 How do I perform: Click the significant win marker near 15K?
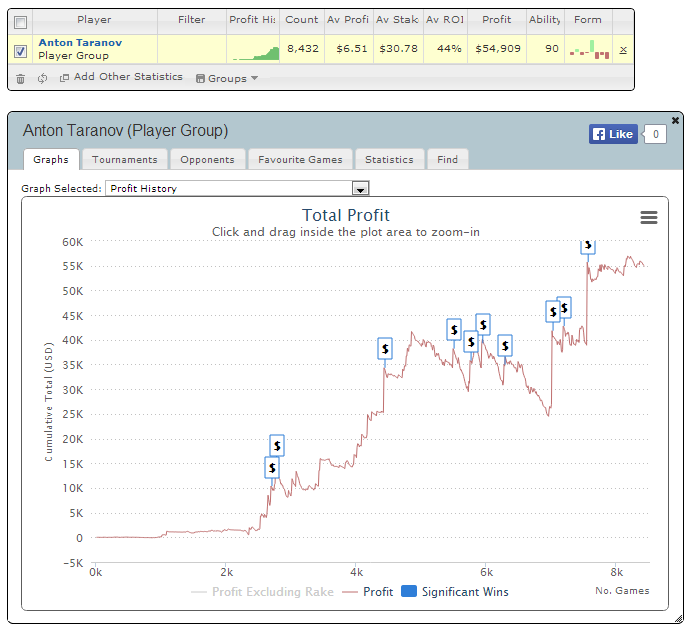pyautogui.click(x=272, y=468)
